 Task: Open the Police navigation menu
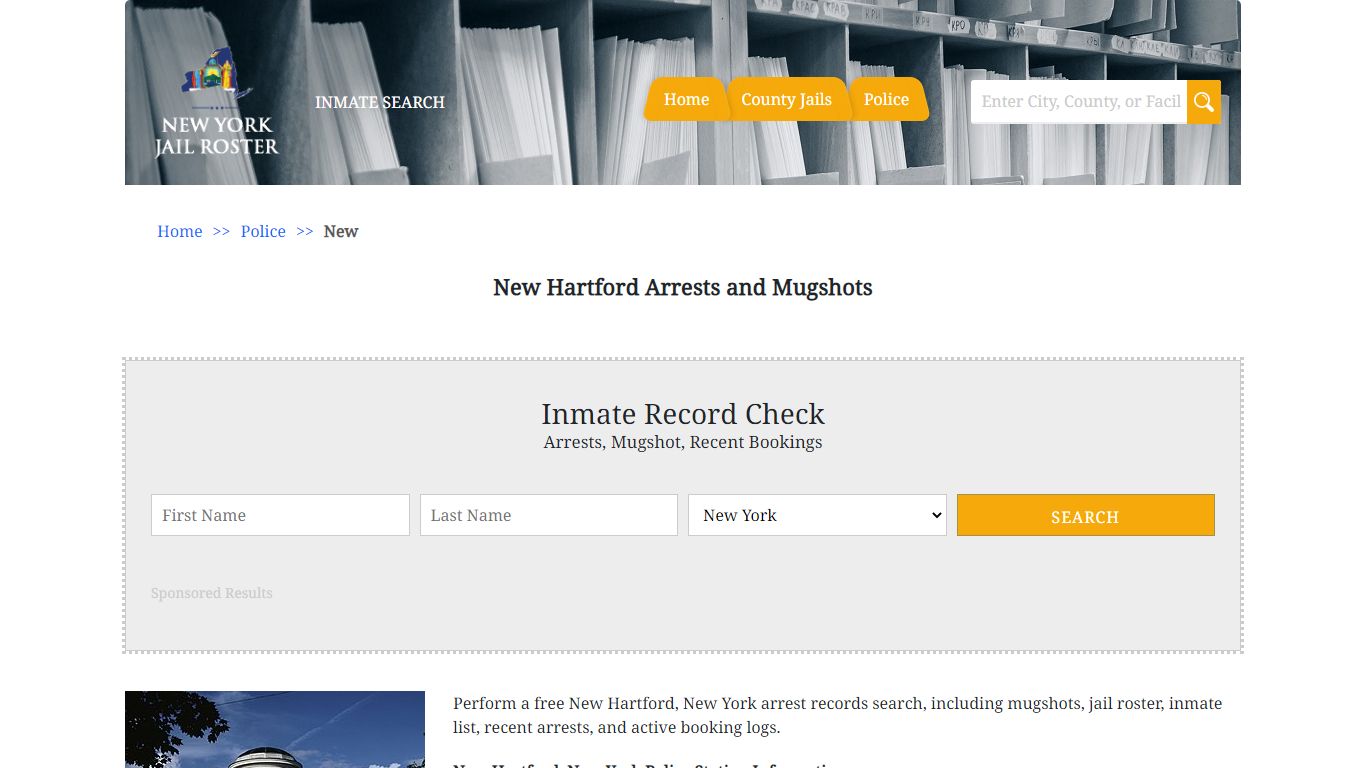pyautogui.click(x=886, y=99)
